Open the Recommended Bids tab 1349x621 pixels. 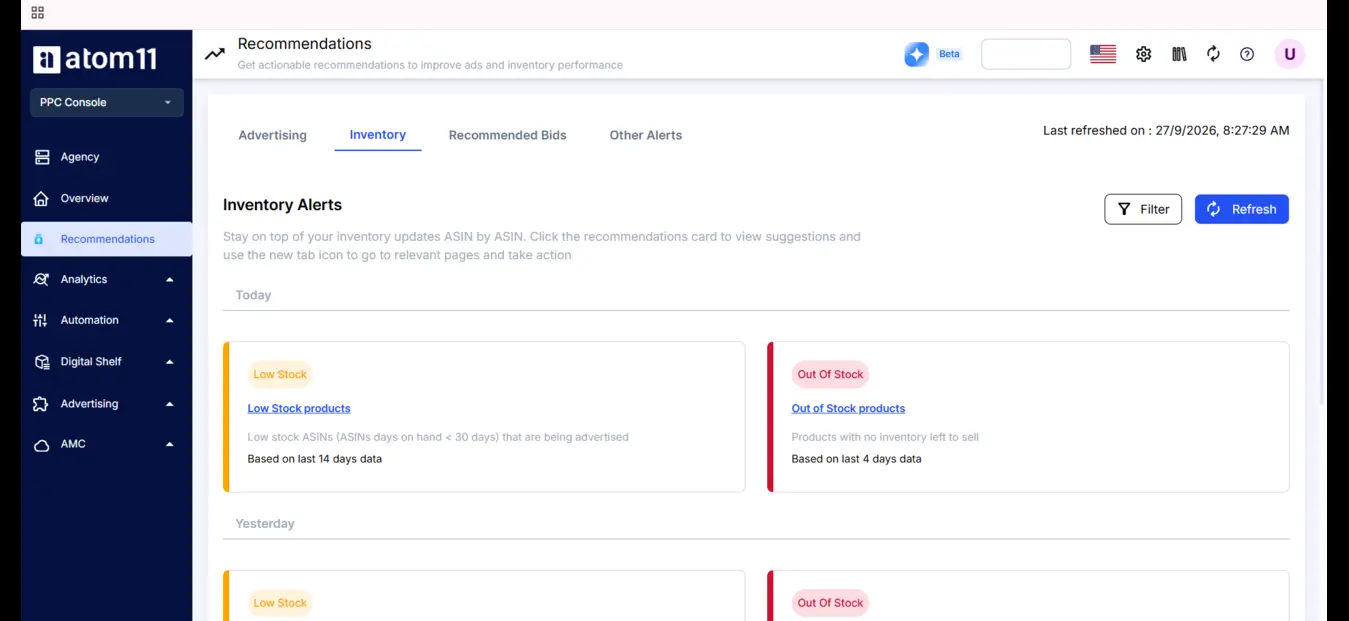tap(507, 135)
